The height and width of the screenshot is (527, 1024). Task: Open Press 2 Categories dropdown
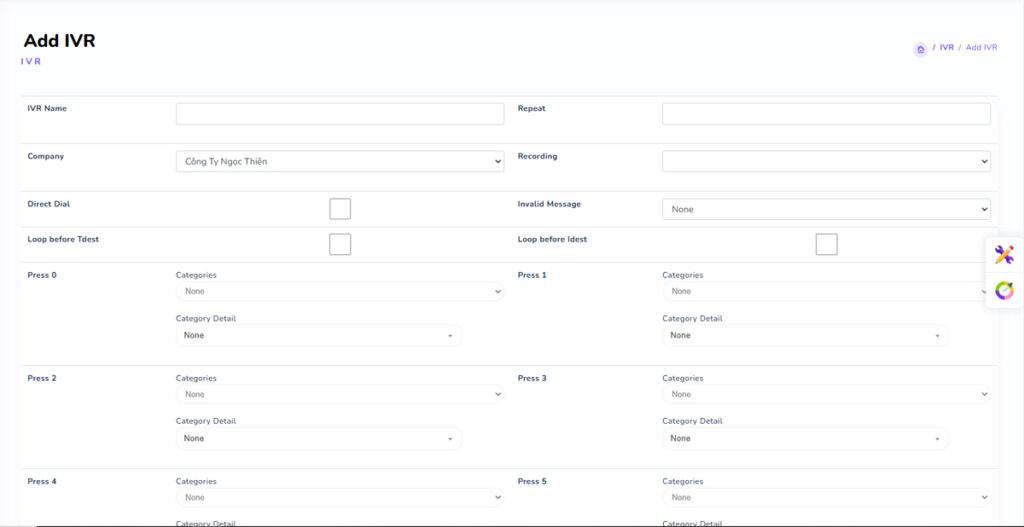tap(340, 394)
